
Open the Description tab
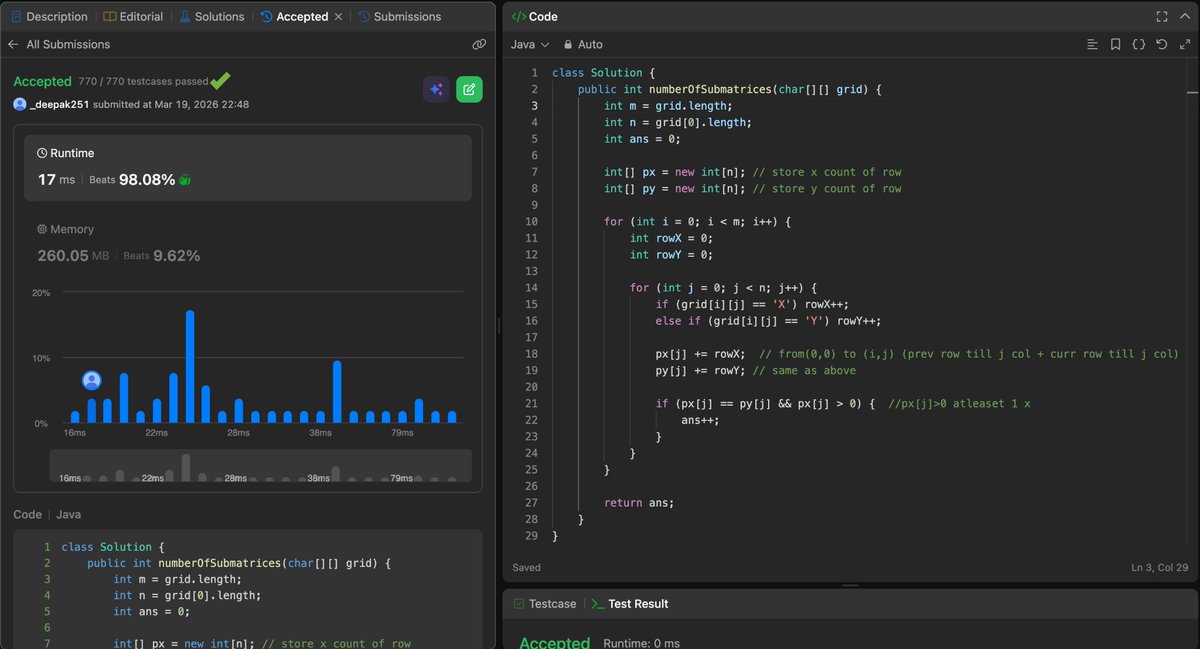(x=50, y=16)
